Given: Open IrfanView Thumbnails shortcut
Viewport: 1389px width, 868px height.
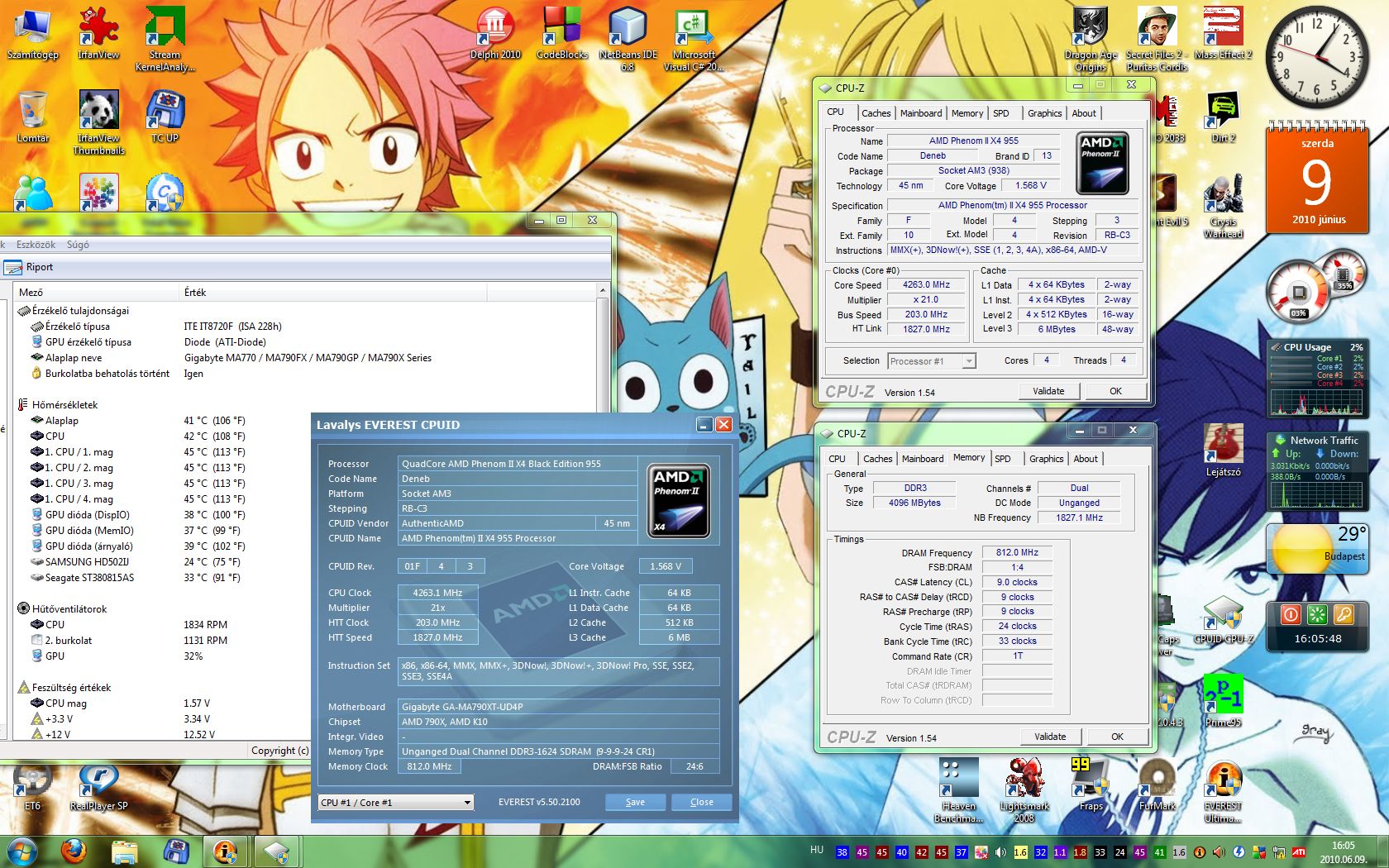Looking at the screenshot, I should pos(98,122).
